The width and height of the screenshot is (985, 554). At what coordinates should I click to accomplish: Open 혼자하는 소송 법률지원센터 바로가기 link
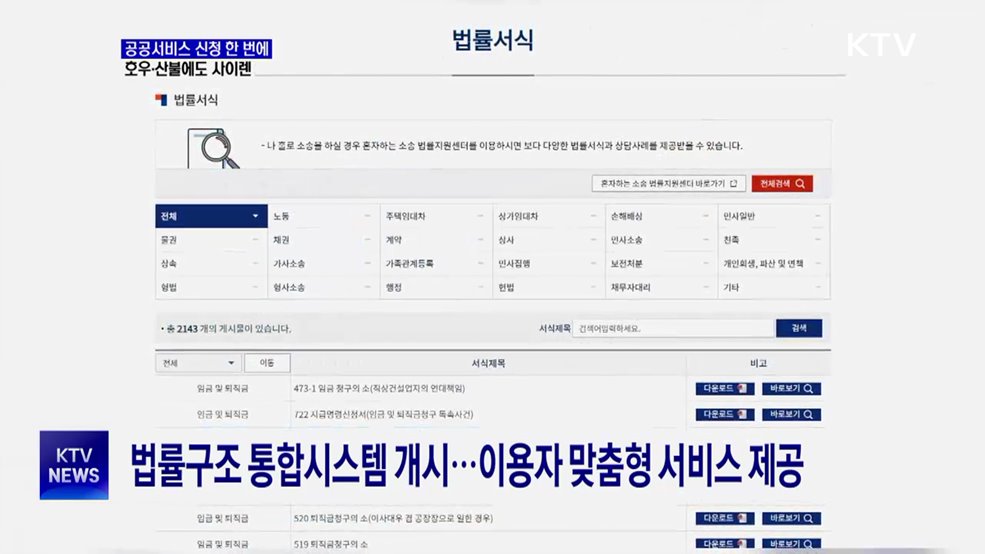click(x=668, y=184)
